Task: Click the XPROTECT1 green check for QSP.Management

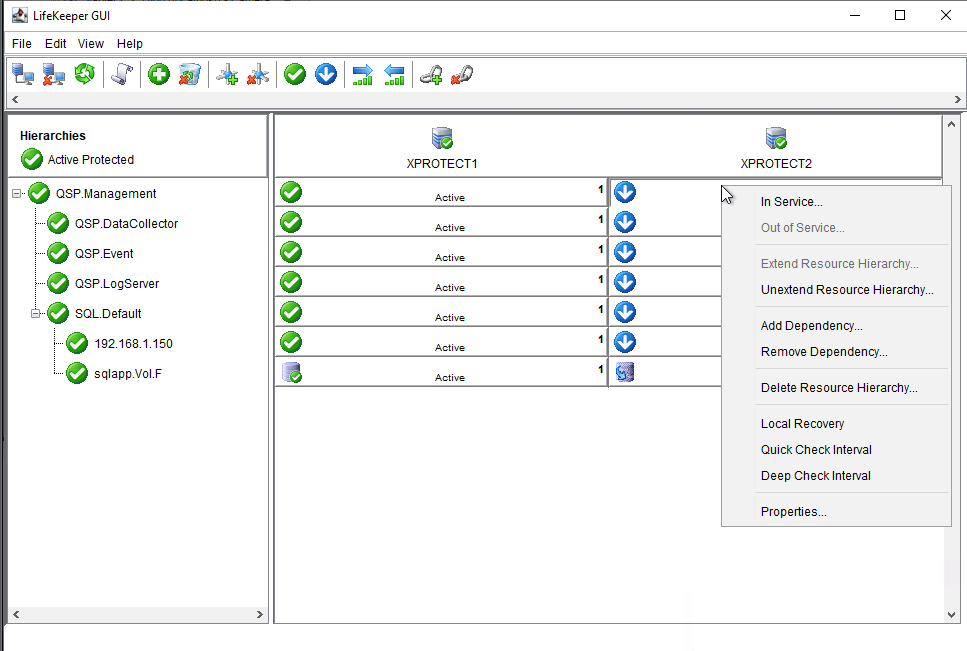Action: coord(291,192)
